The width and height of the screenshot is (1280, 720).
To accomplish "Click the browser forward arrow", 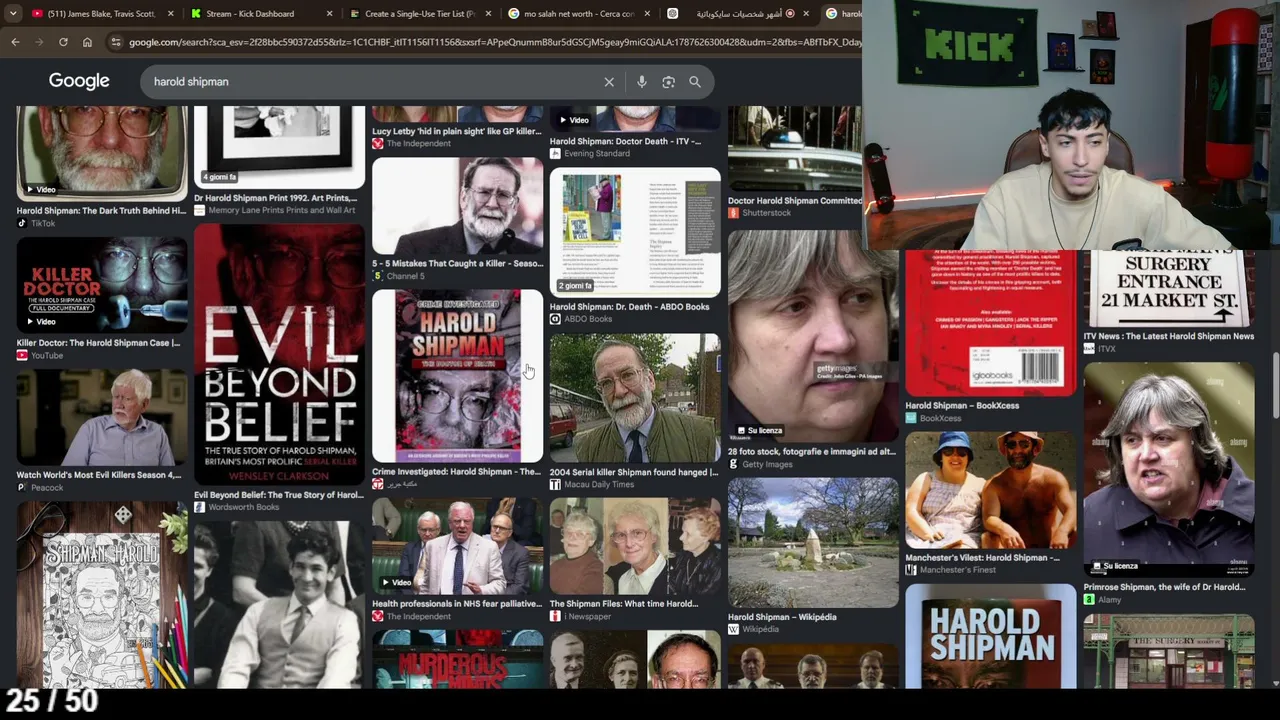I will pyautogui.click(x=39, y=42).
